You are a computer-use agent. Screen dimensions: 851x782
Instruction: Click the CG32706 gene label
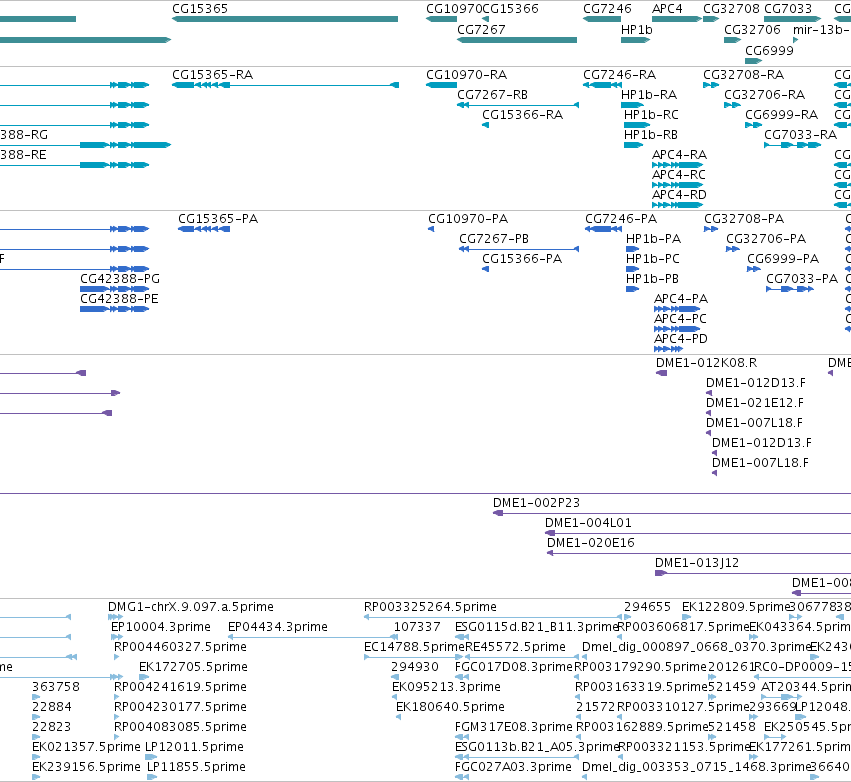[x=752, y=29]
